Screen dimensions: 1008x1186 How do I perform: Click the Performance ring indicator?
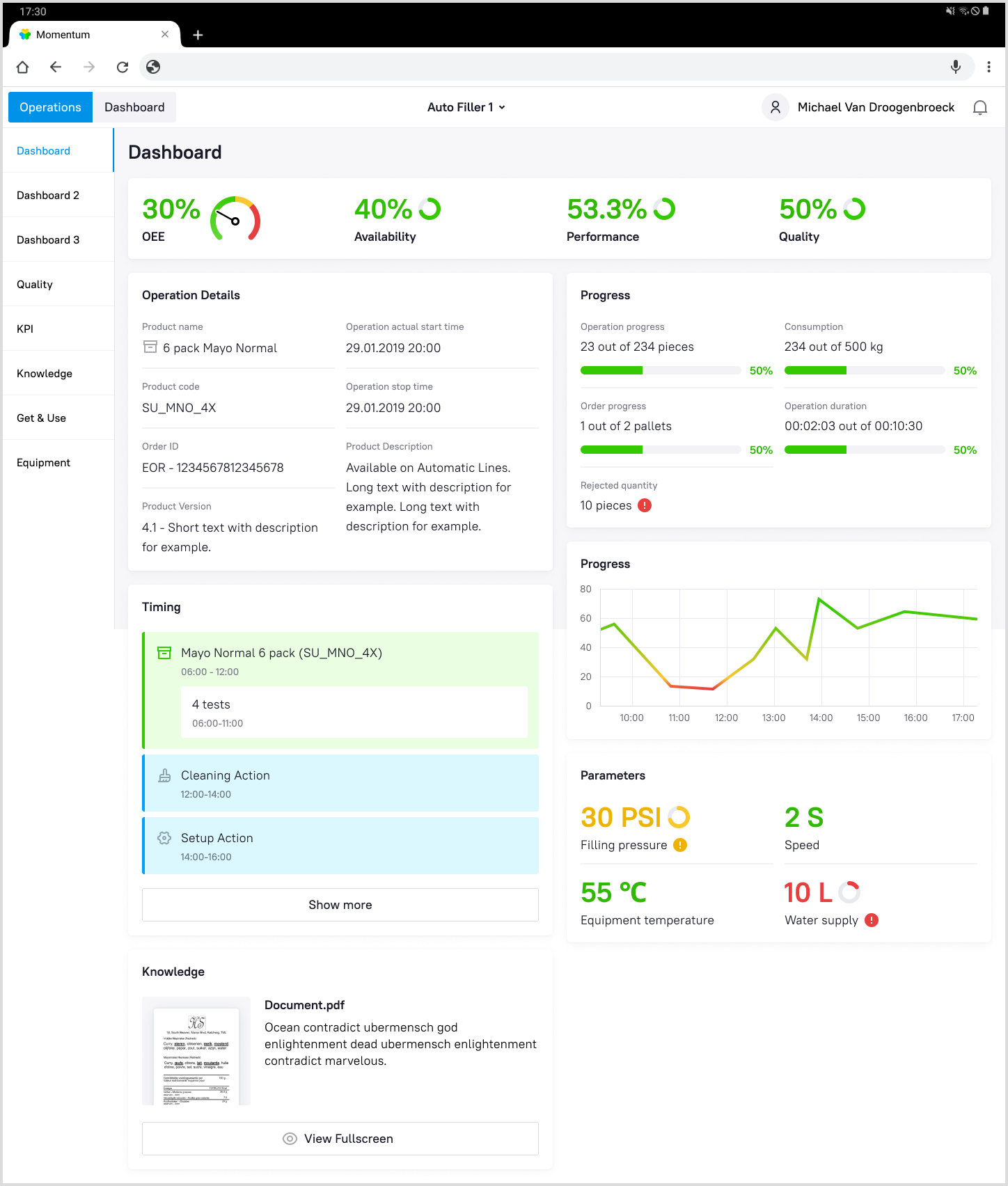coord(664,209)
